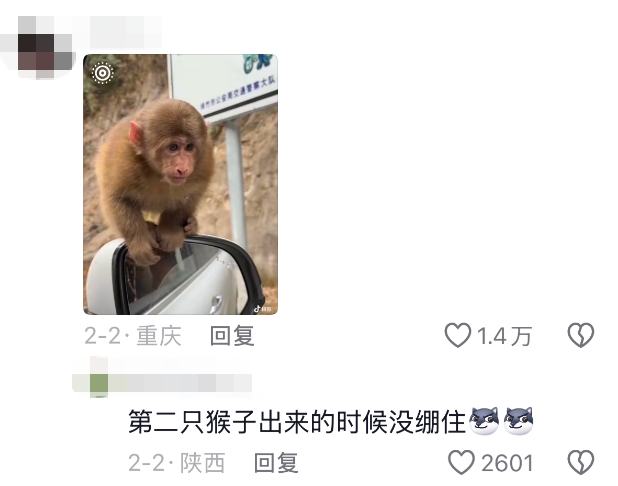Tap the Douyin watermark on monkey image

[262, 309]
